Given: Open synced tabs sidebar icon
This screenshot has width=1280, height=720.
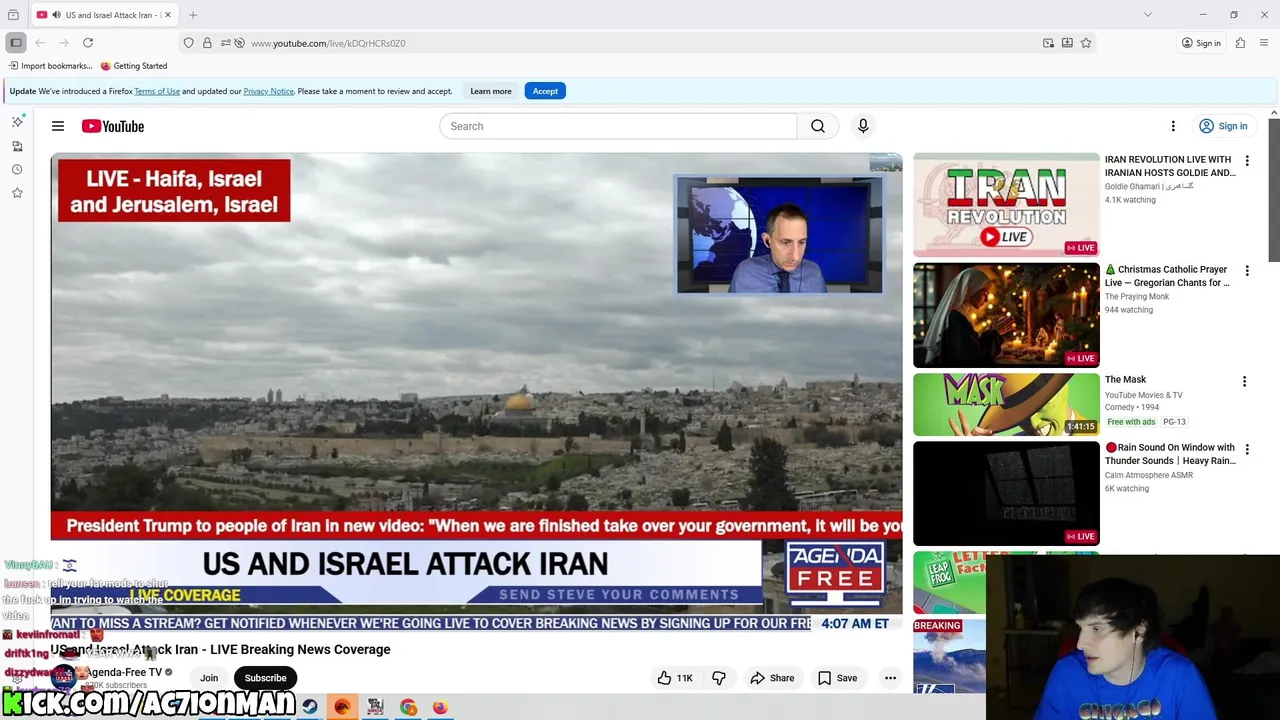Looking at the screenshot, I should pyautogui.click(x=17, y=146).
